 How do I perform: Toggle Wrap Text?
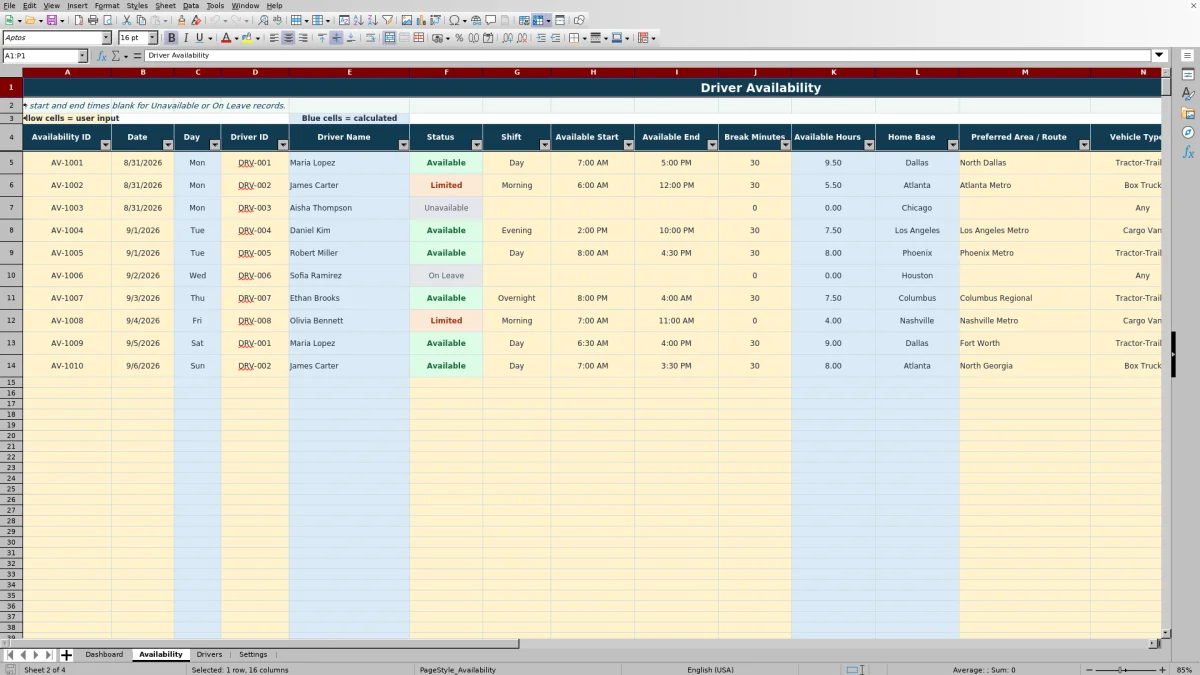(370, 38)
